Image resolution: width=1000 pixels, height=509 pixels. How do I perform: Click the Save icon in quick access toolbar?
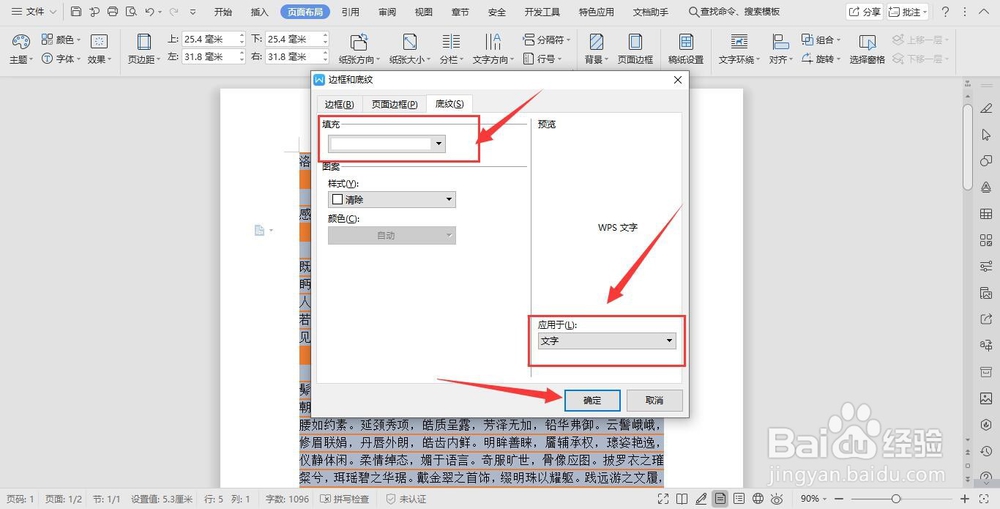pos(76,11)
